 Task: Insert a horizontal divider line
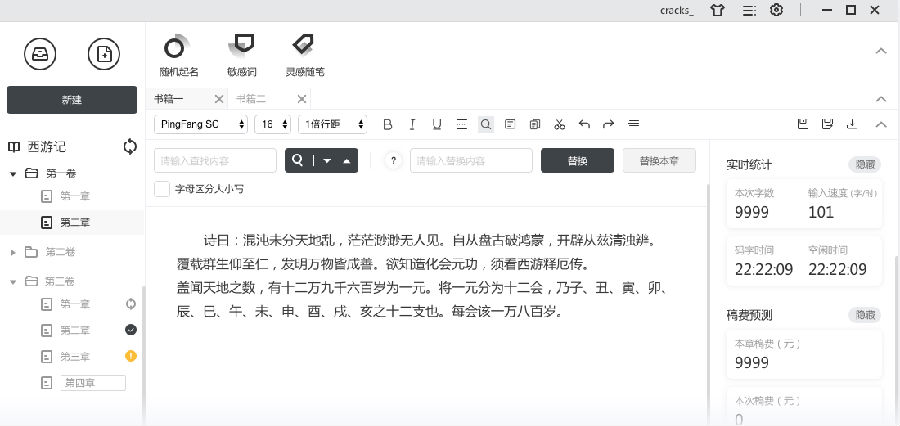461,124
